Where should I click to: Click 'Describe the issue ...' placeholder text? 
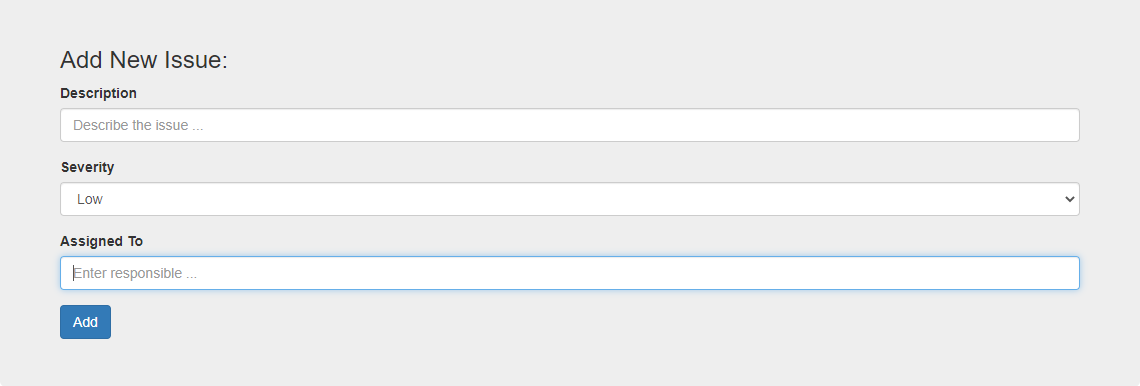coord(138,125)
